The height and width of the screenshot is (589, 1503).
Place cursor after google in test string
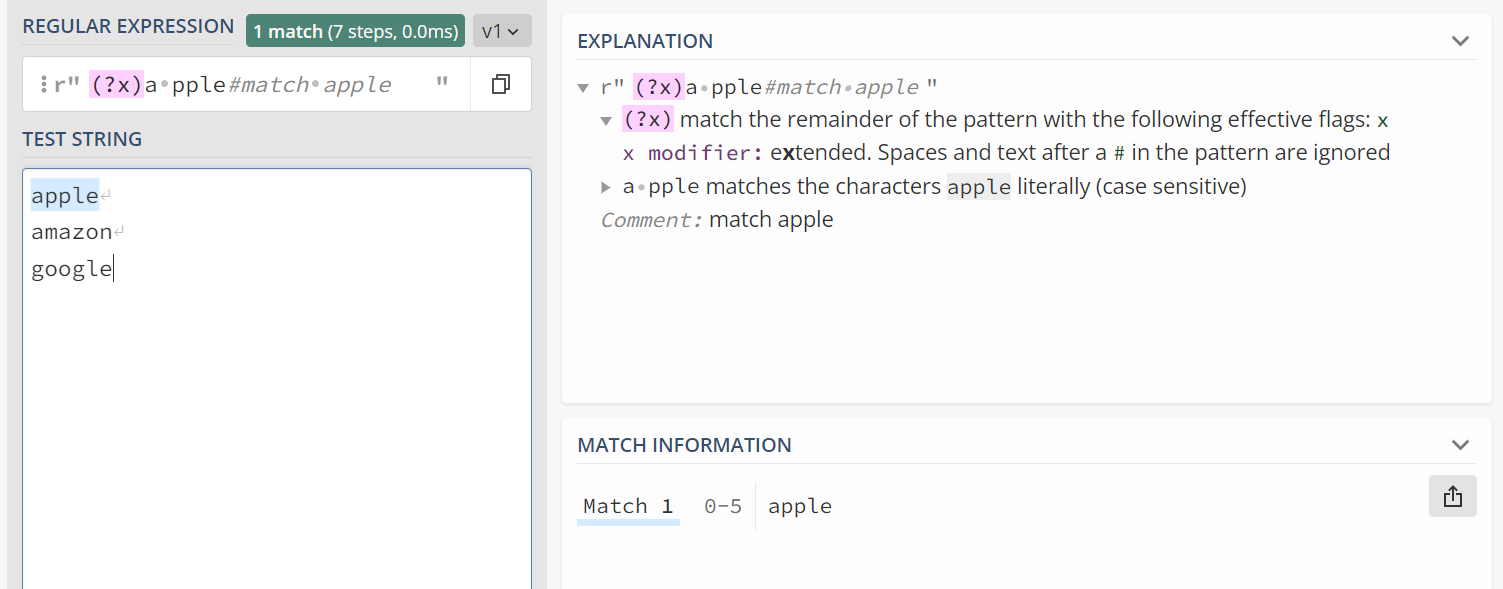113,268
